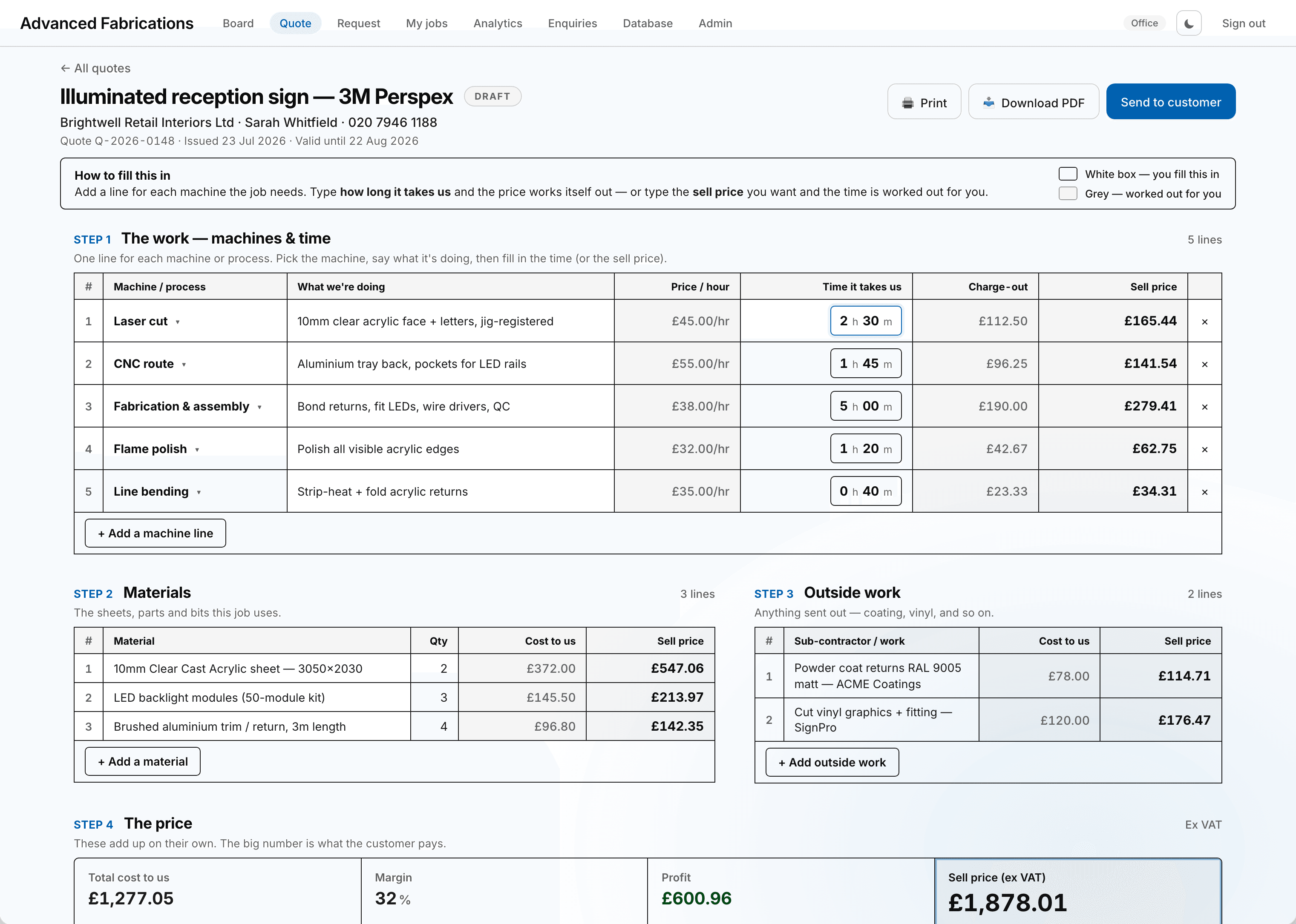Open the Board tab
The image size is (1296, 924).
pos(238,23)
